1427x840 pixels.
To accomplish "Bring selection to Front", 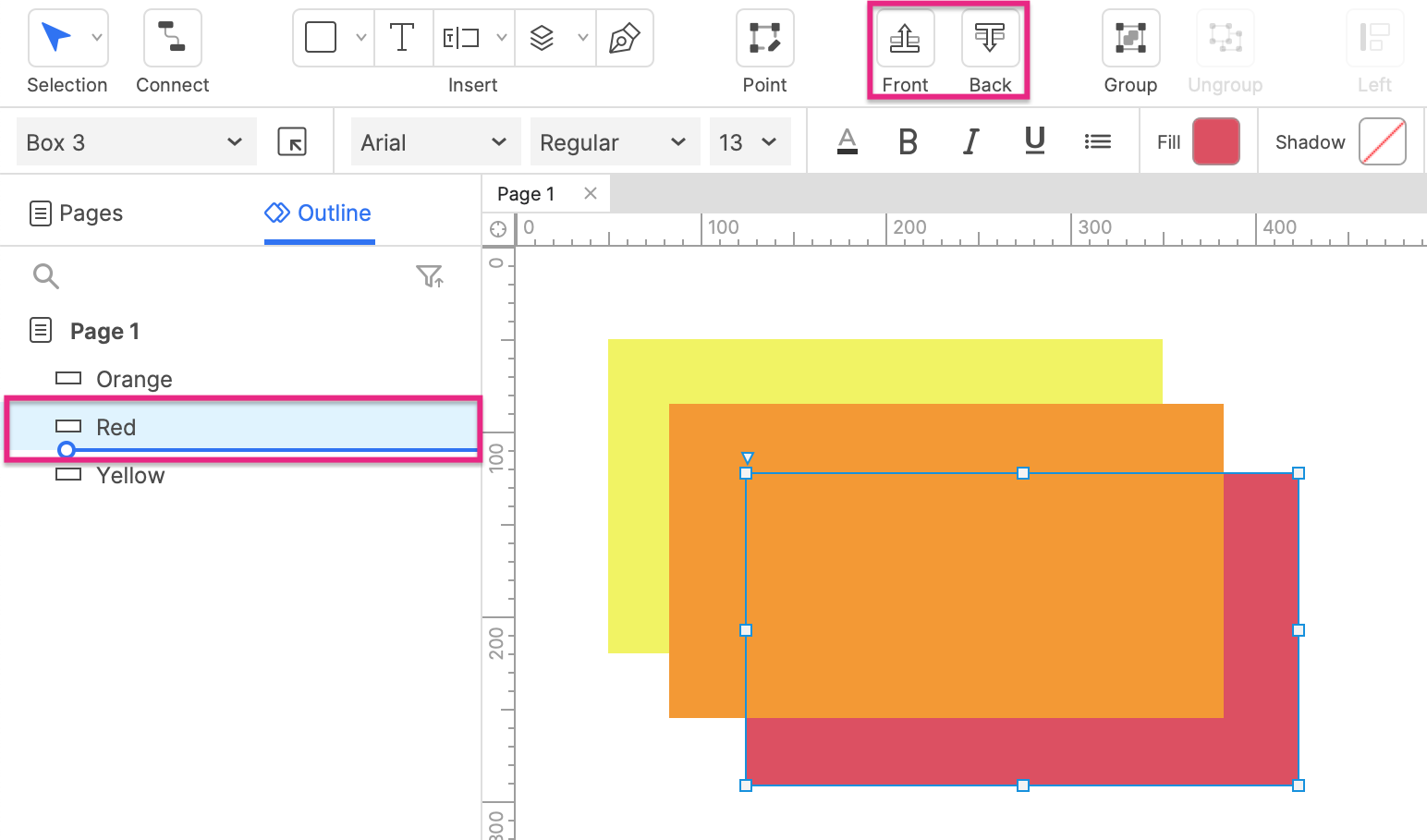I will coord(905,38).
